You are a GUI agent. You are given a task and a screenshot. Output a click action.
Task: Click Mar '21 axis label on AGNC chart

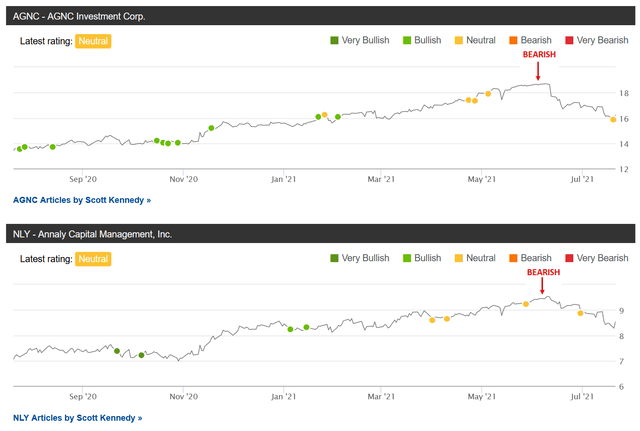381,179
